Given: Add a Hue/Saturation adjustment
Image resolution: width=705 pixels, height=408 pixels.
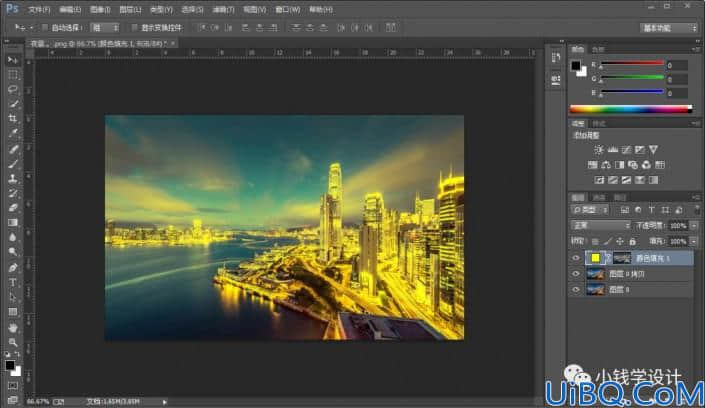Looking at the screenshot, I should pyautogui.click(x=593, y=165).
